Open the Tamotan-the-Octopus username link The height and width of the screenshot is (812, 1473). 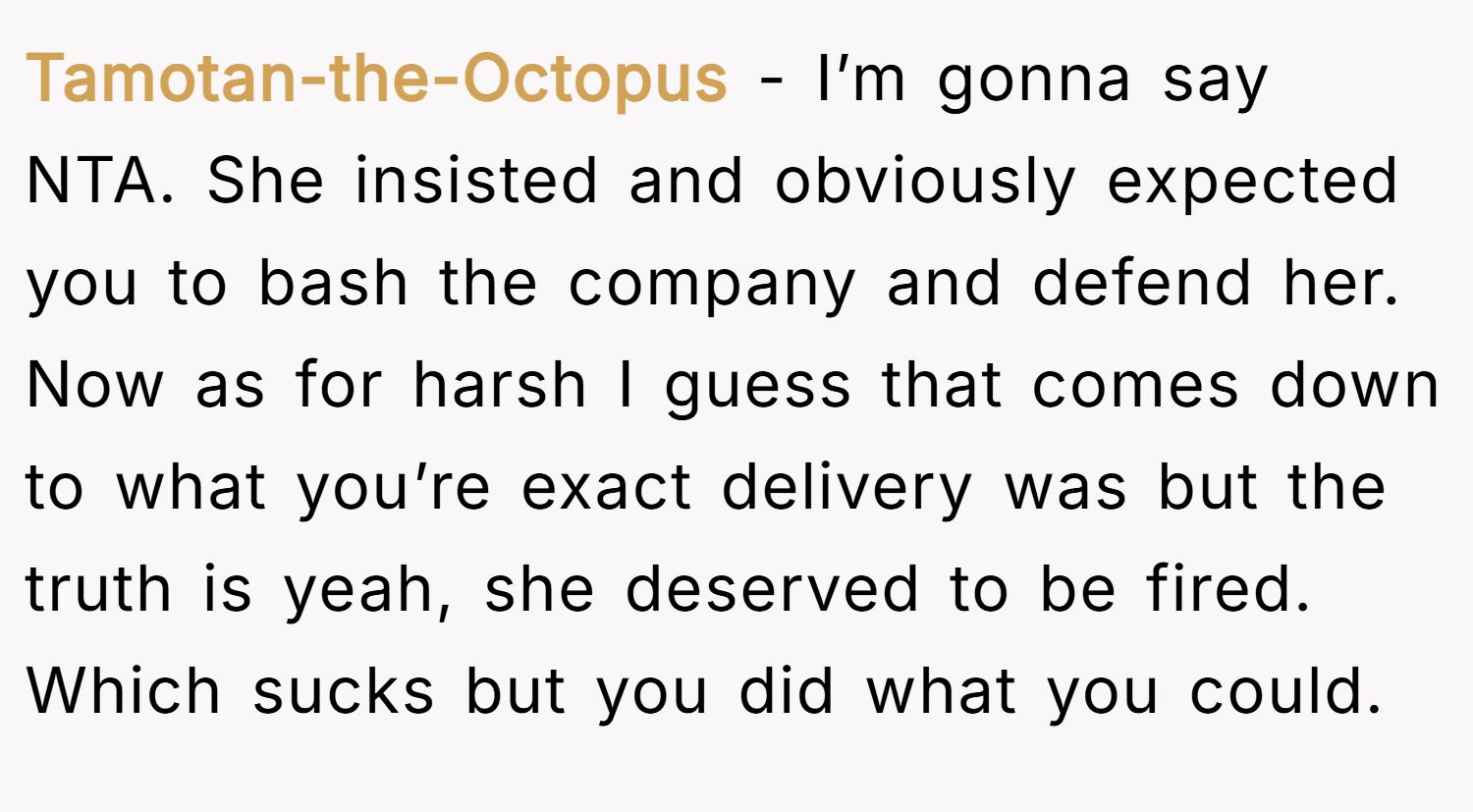tap(376, 79)
